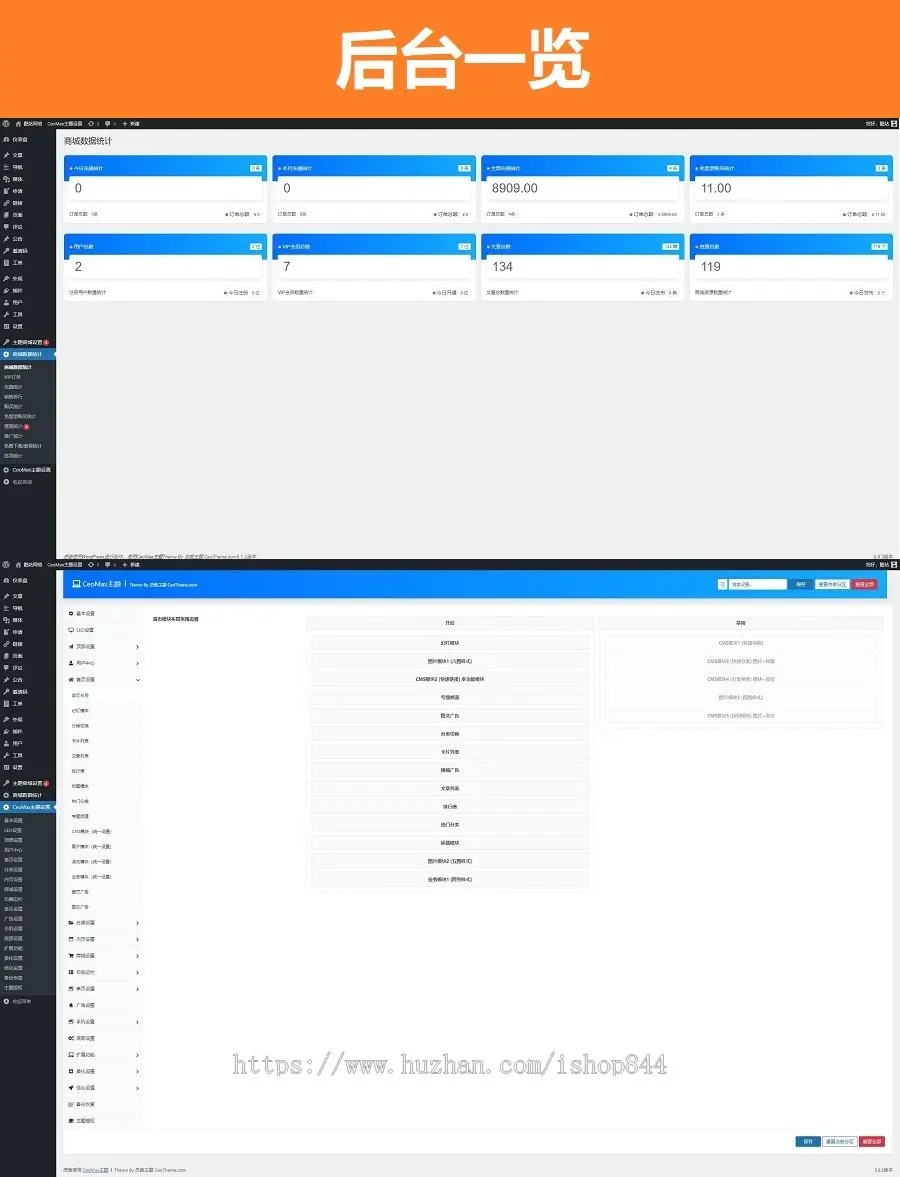Select 图片模块2 [五图样式] block

pyautogui.click(x=450, y=861)
